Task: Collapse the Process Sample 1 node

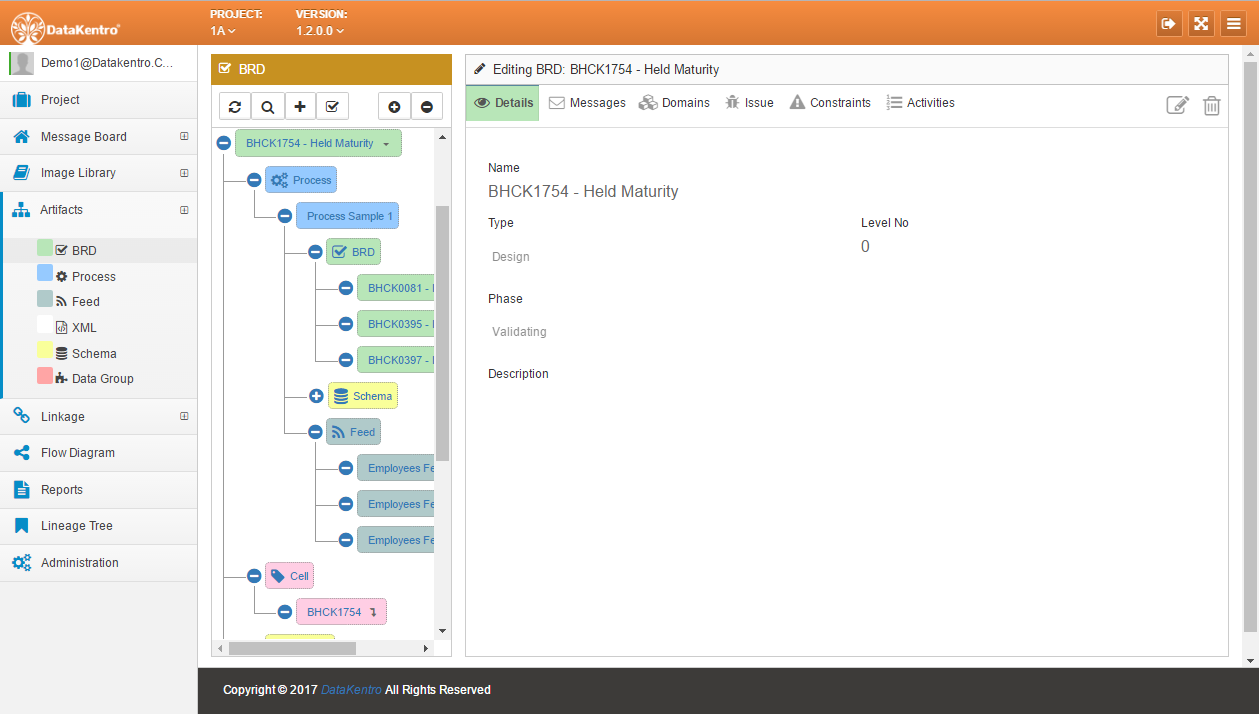Action: 285,216
